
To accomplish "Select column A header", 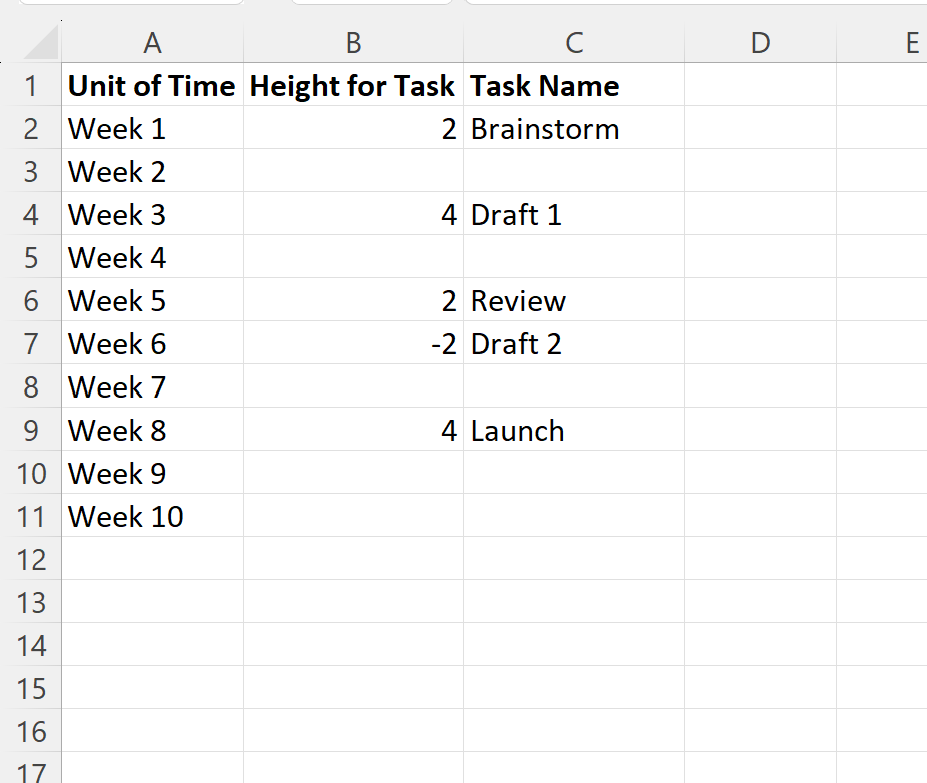I will point(152,42).
